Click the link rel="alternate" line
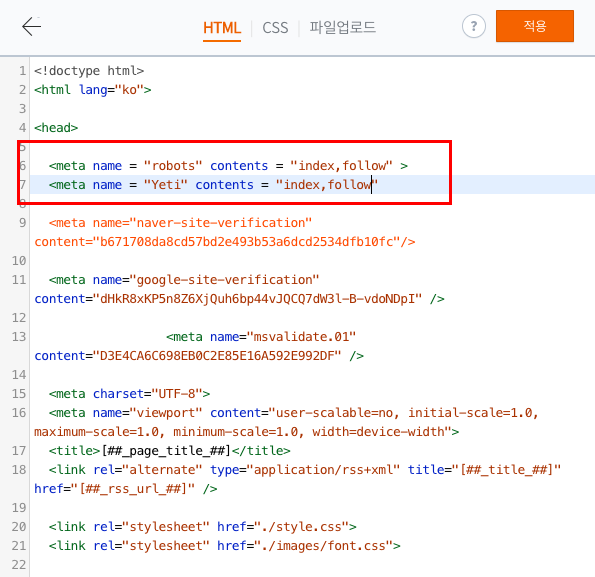This screenshot has width=595, height=577. (x=305, y=470)
